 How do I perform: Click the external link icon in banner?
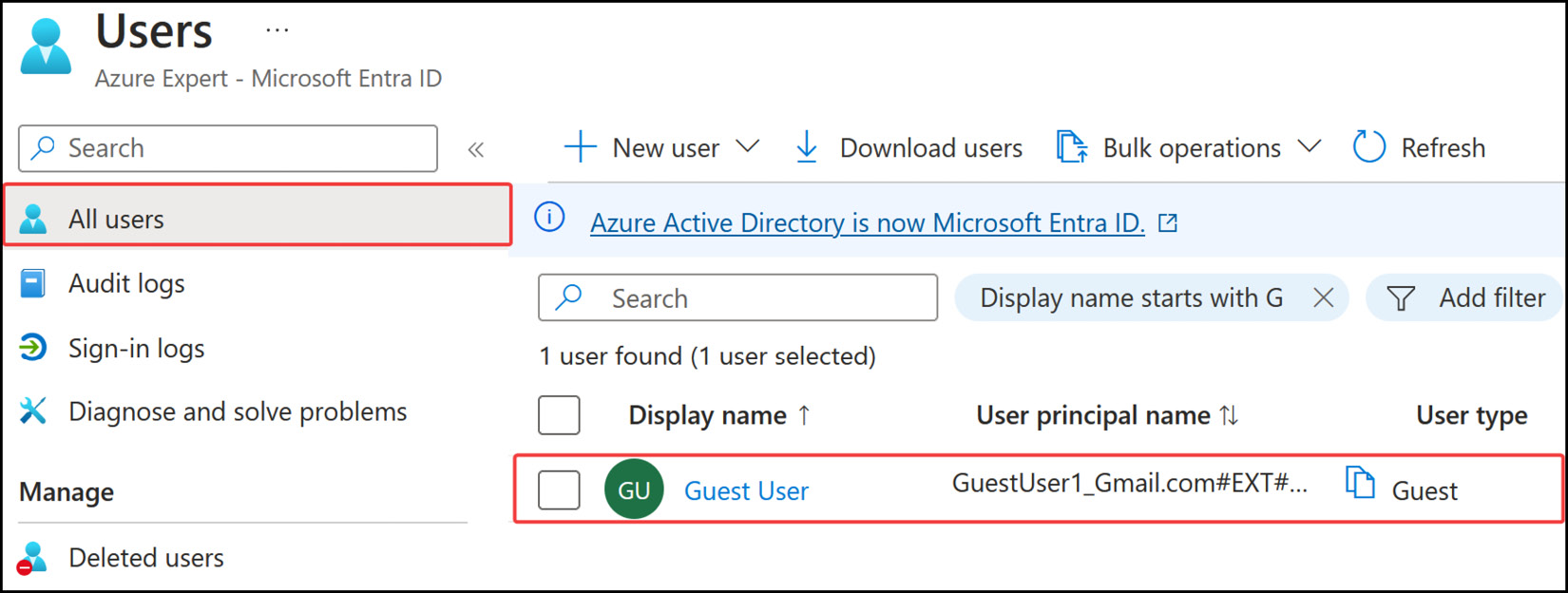tap(1168, 222)
